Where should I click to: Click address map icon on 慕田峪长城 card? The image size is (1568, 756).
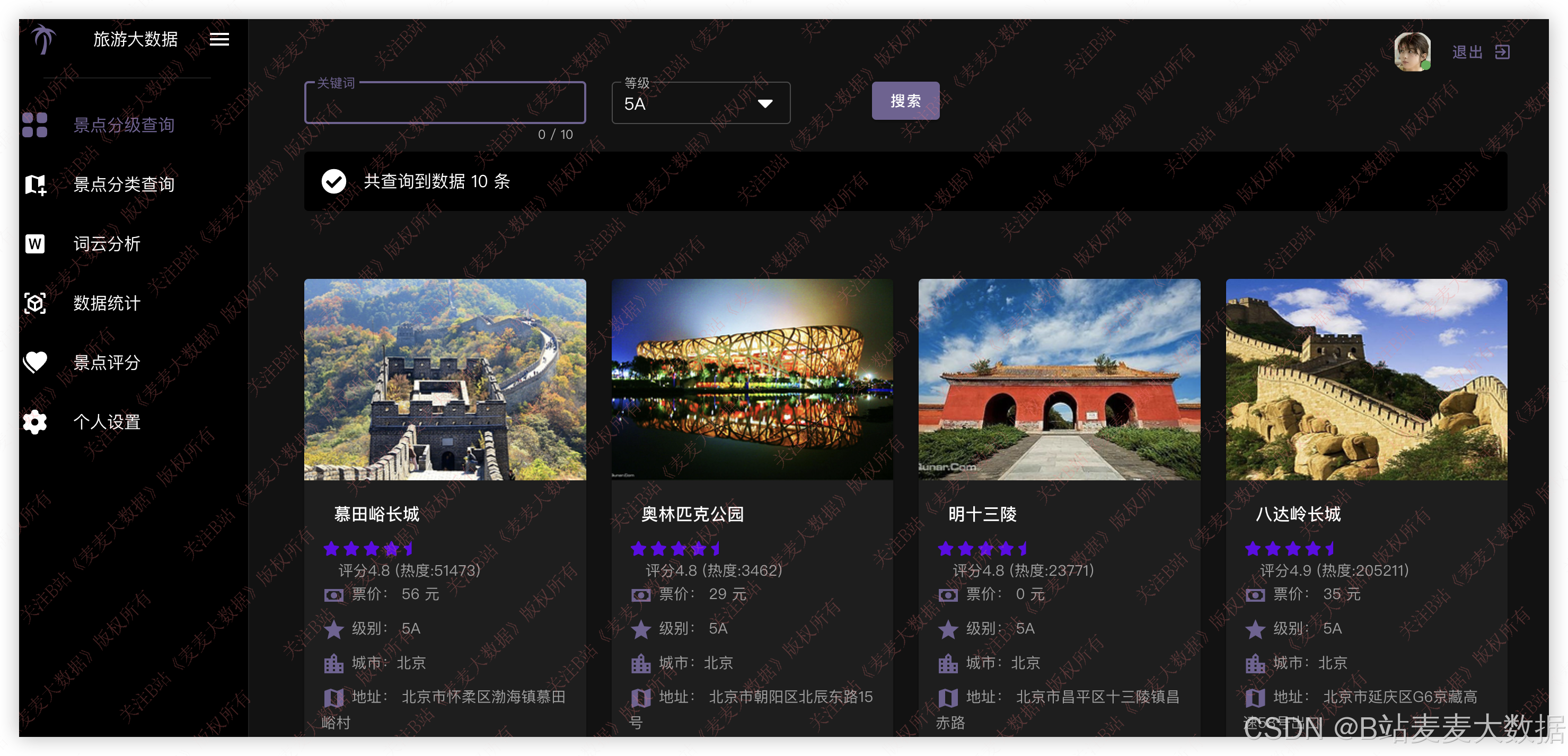(333, 697)
